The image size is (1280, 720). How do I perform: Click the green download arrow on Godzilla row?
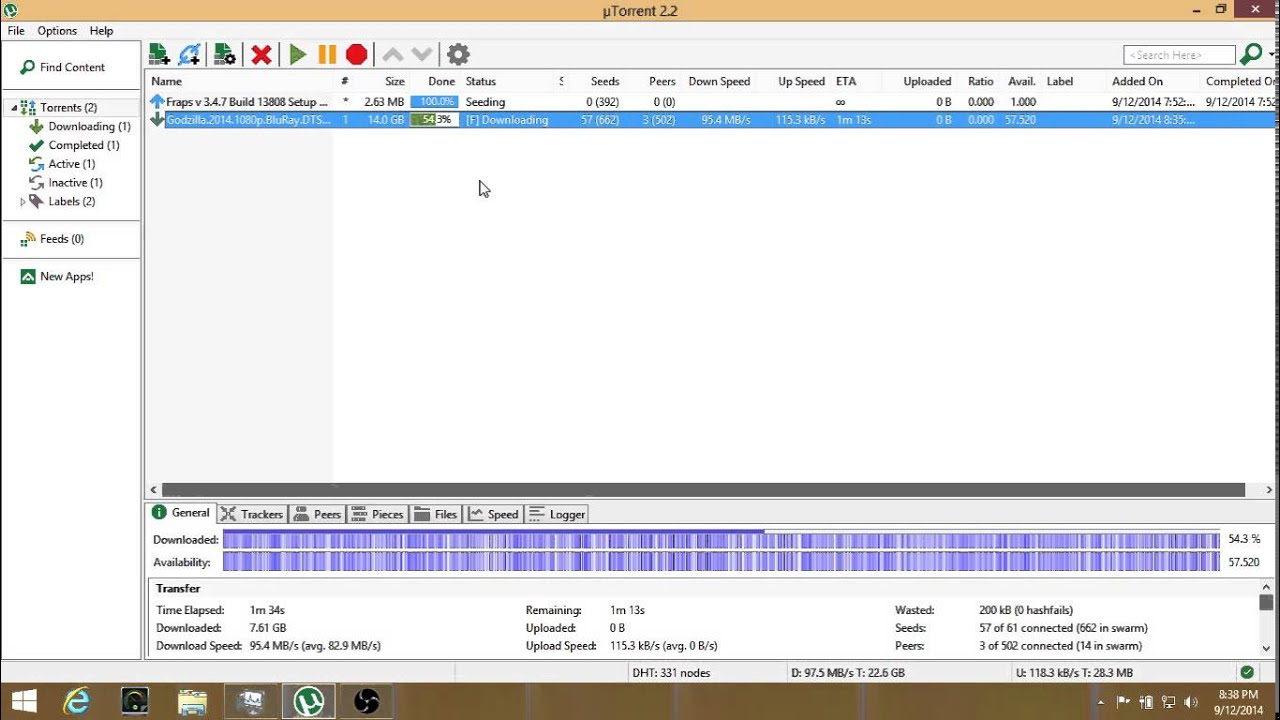157,120
